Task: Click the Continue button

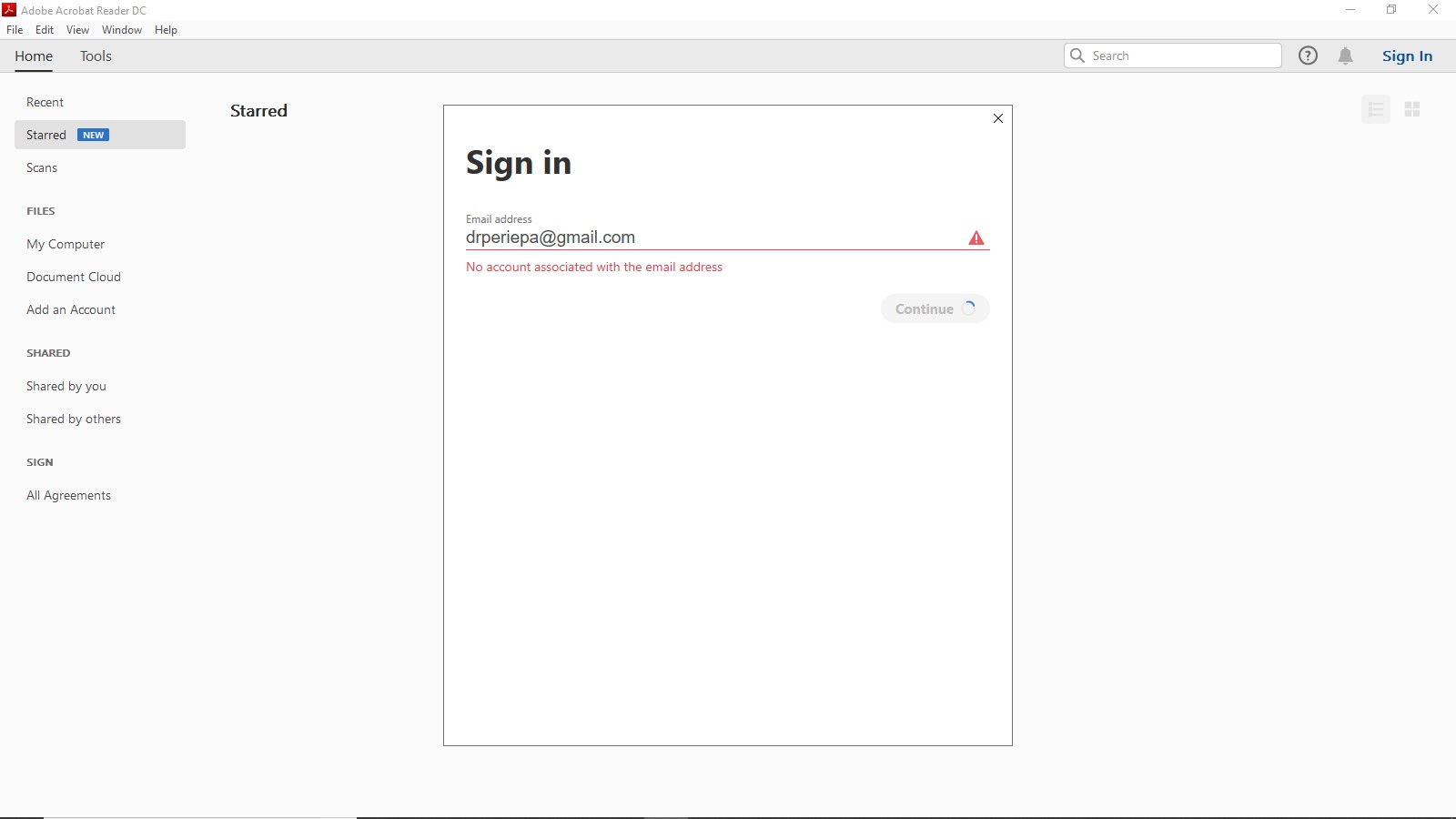Action: point(934,308)
